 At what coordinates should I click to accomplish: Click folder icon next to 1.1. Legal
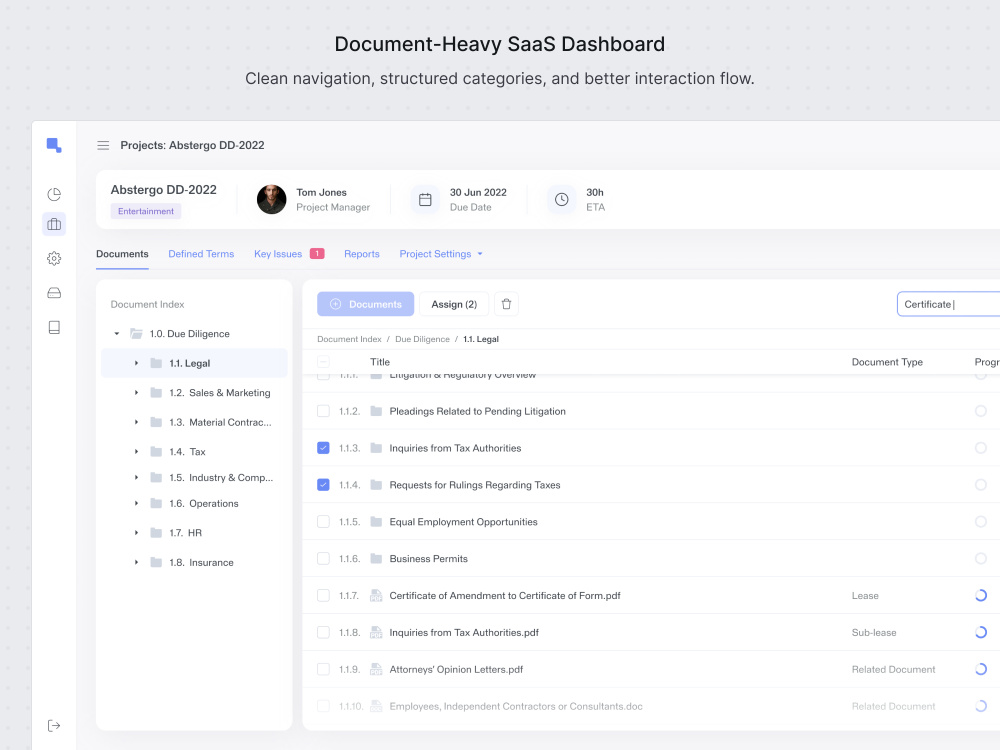pyautogui.click(x=156, y=363)
